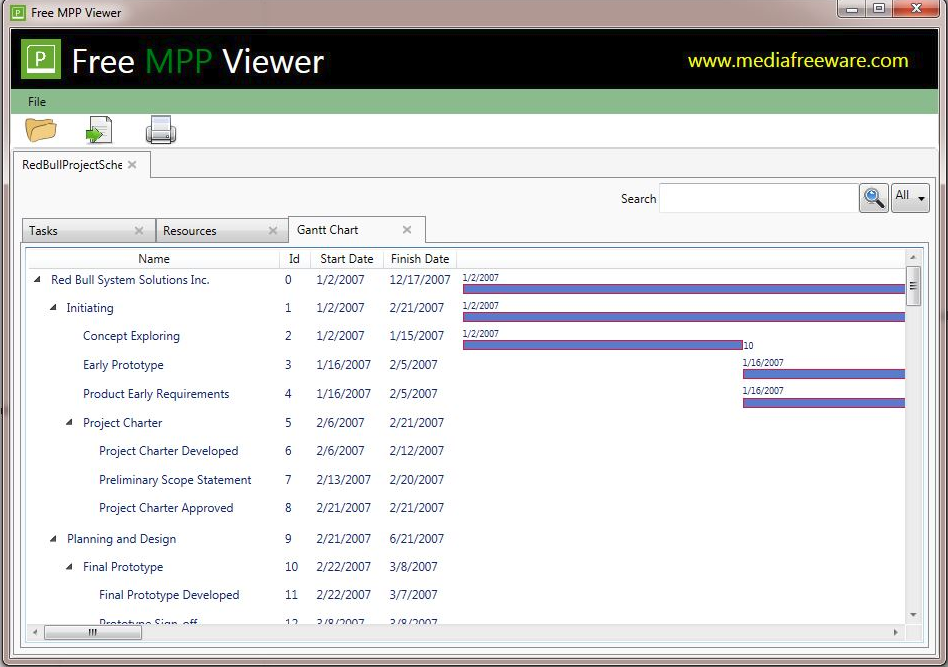Click inside the Search input field
The height and width of the screenshot is (667, 948).
[x=759, y=198]
